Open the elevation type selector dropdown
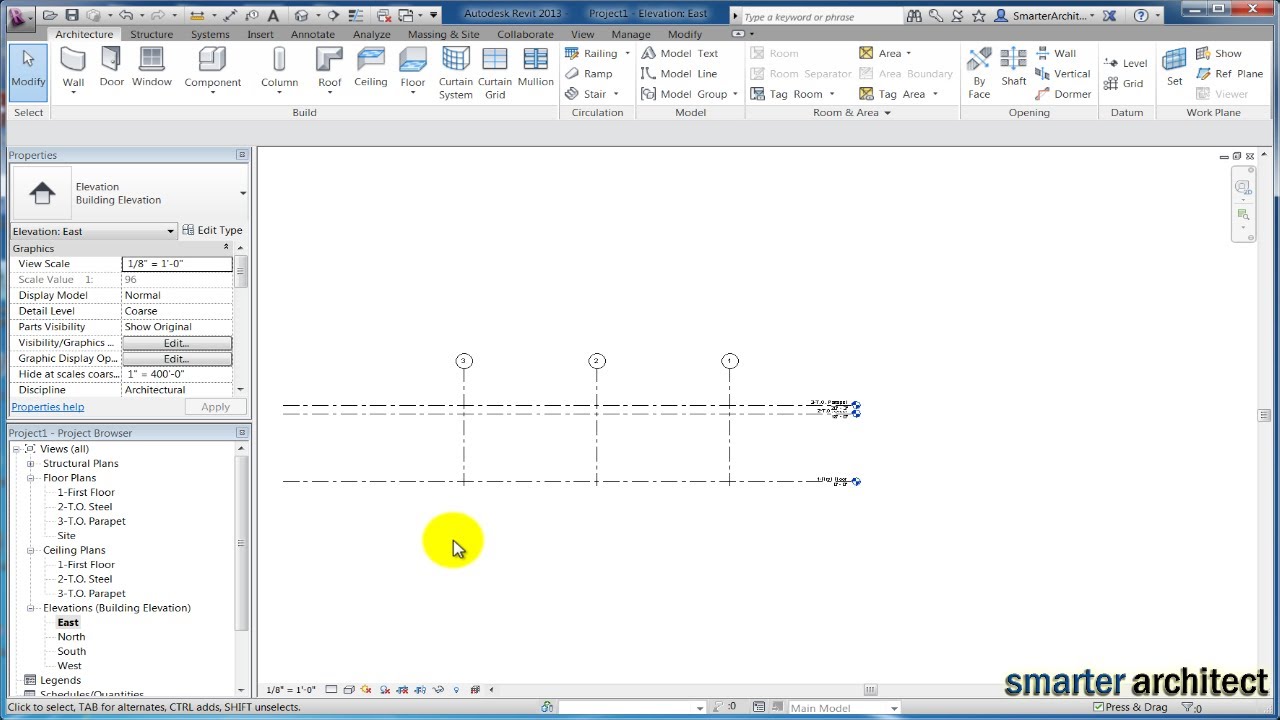1280x720 pixels. click(243, 193)
